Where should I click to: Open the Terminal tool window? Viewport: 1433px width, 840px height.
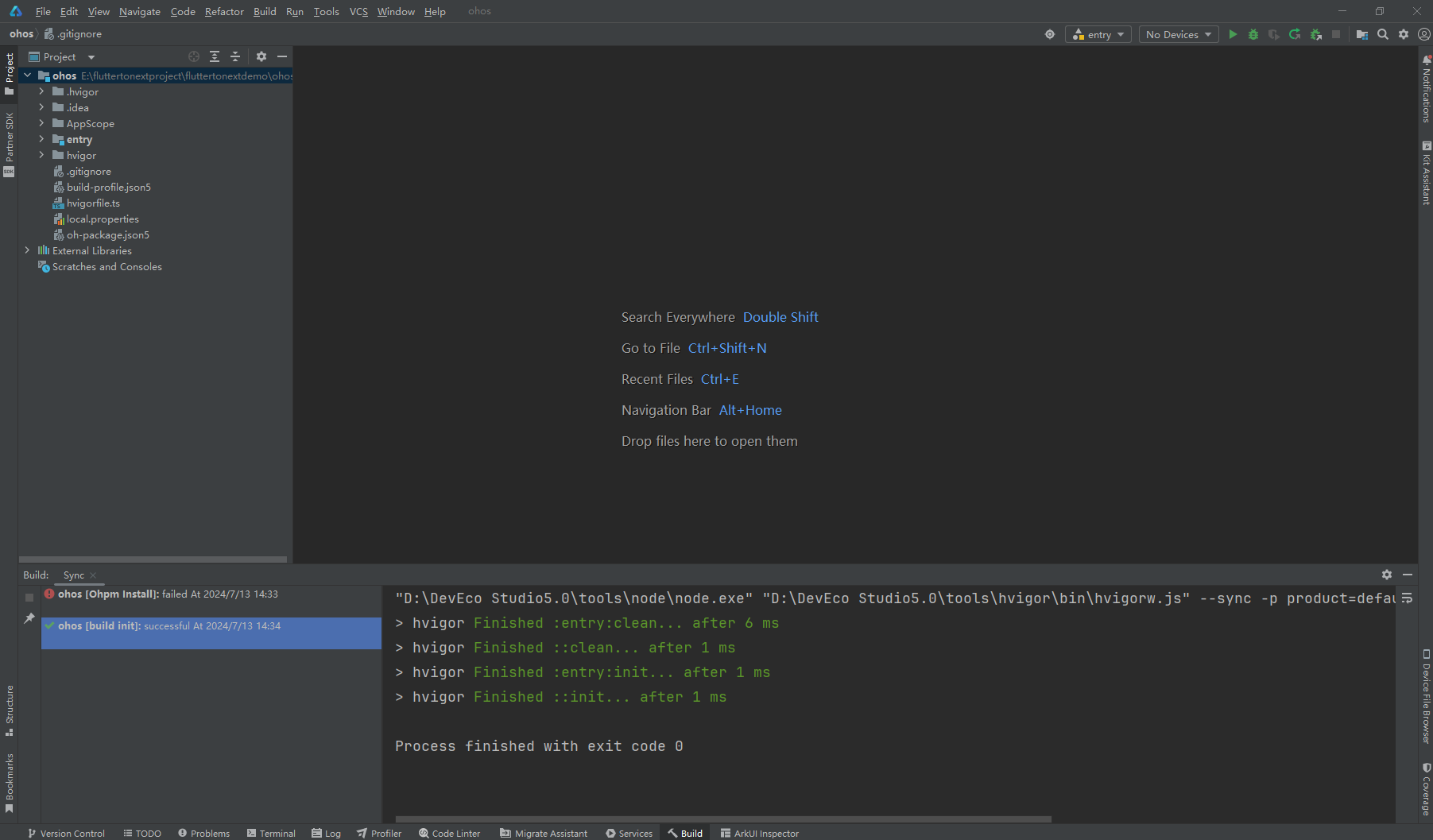pos(271,833)
